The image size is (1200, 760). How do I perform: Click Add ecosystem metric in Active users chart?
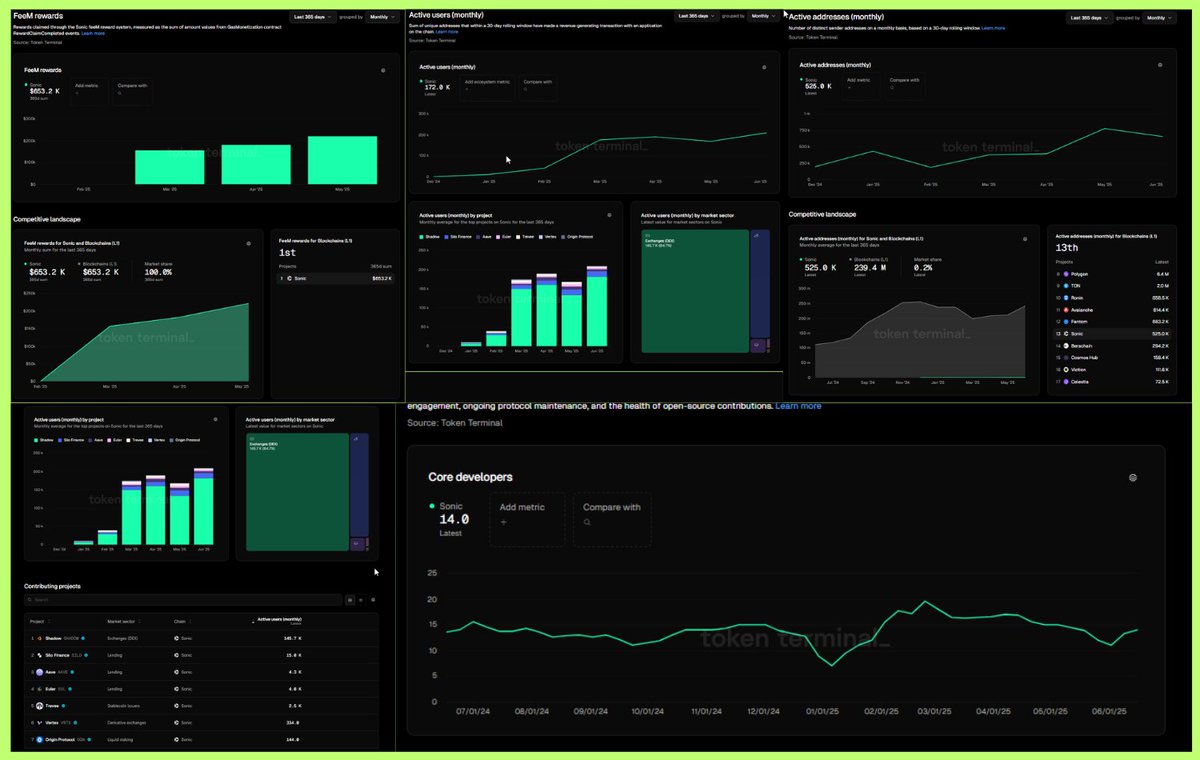click(487, 86)
